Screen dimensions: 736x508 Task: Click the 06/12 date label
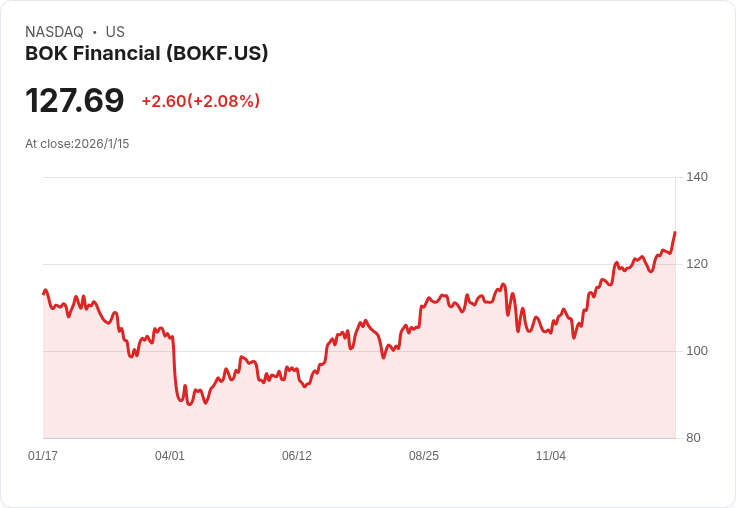(x=297, y=456)
